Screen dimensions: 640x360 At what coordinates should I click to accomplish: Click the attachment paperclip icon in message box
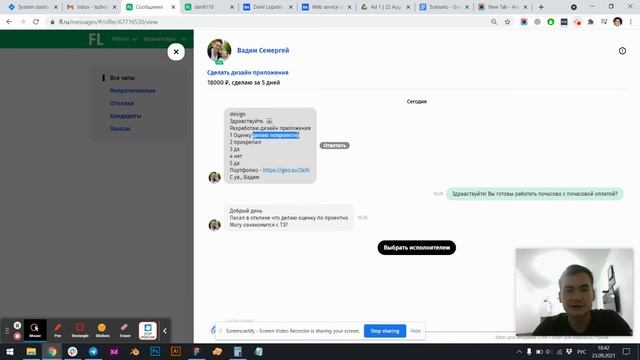213,329
